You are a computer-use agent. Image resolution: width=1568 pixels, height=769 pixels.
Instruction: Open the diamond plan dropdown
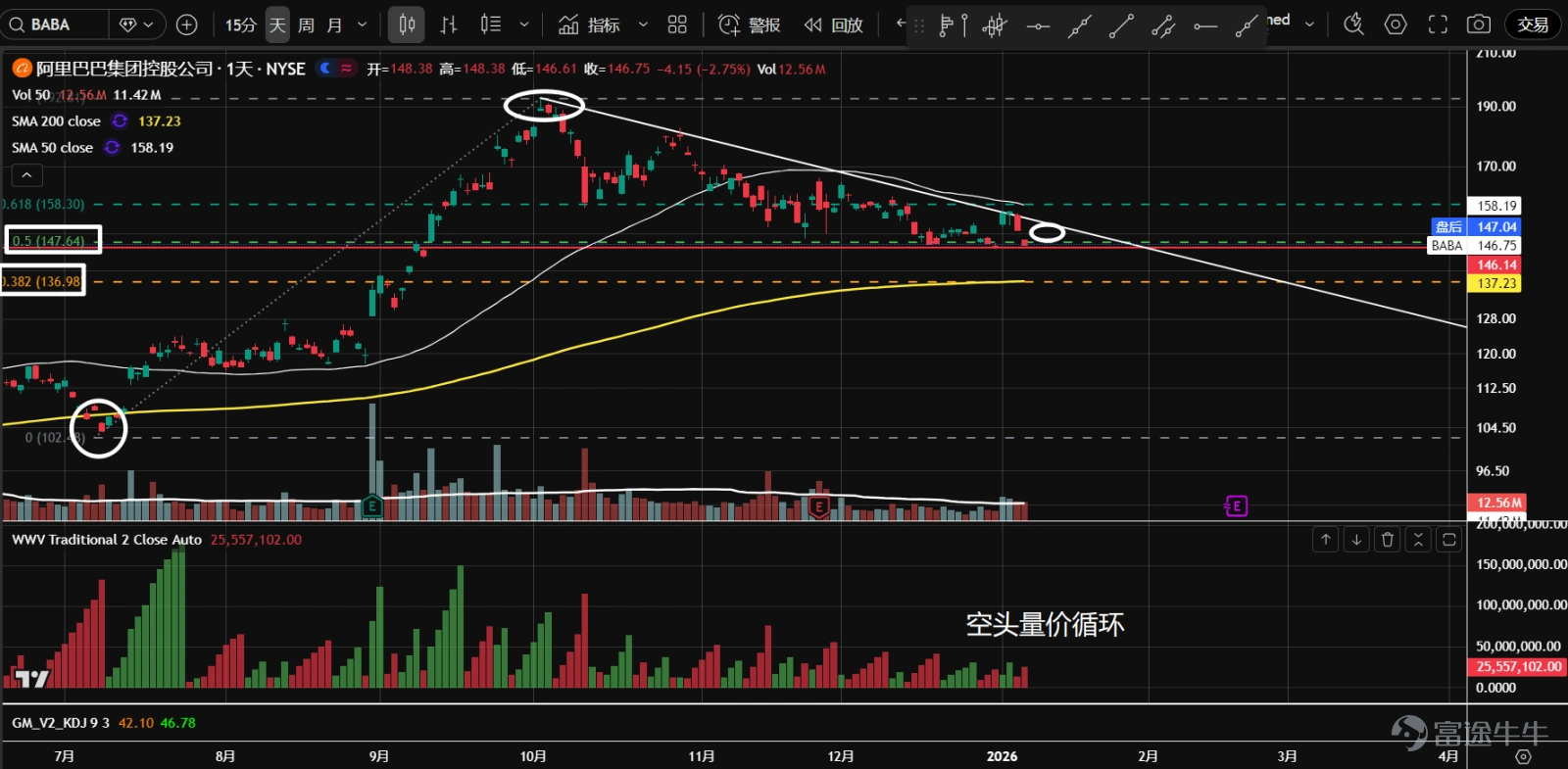click(x=136, y=24)
